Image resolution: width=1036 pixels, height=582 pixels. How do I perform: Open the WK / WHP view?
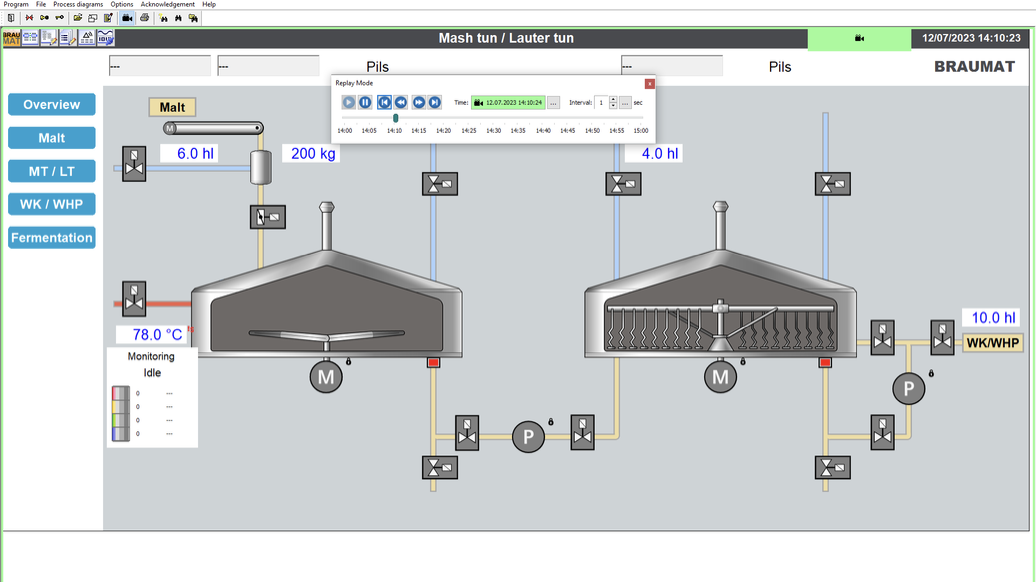(x=51, y=204)
